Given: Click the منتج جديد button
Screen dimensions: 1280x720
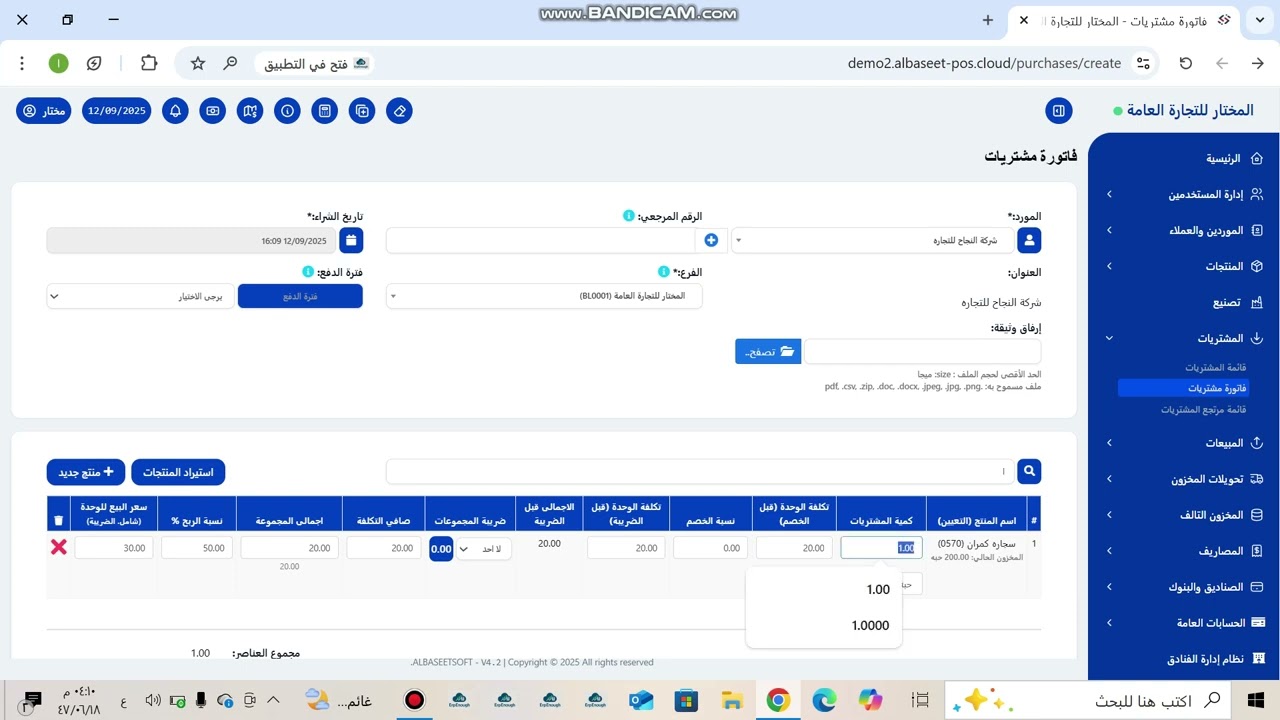Looking at the screenshot, I should point(86,472).
